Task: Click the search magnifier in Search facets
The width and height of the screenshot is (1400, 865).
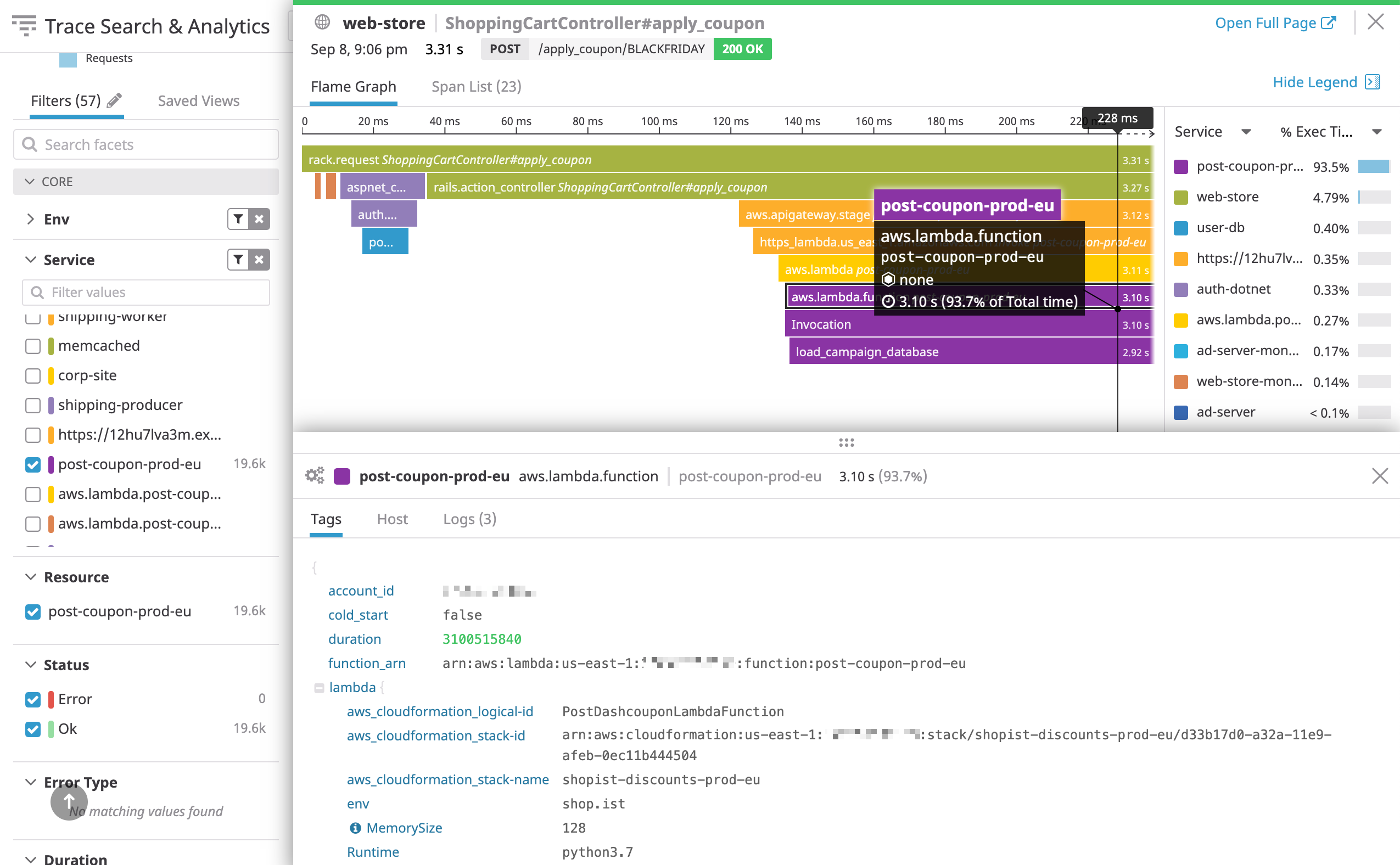Action: tap(30, 144)
